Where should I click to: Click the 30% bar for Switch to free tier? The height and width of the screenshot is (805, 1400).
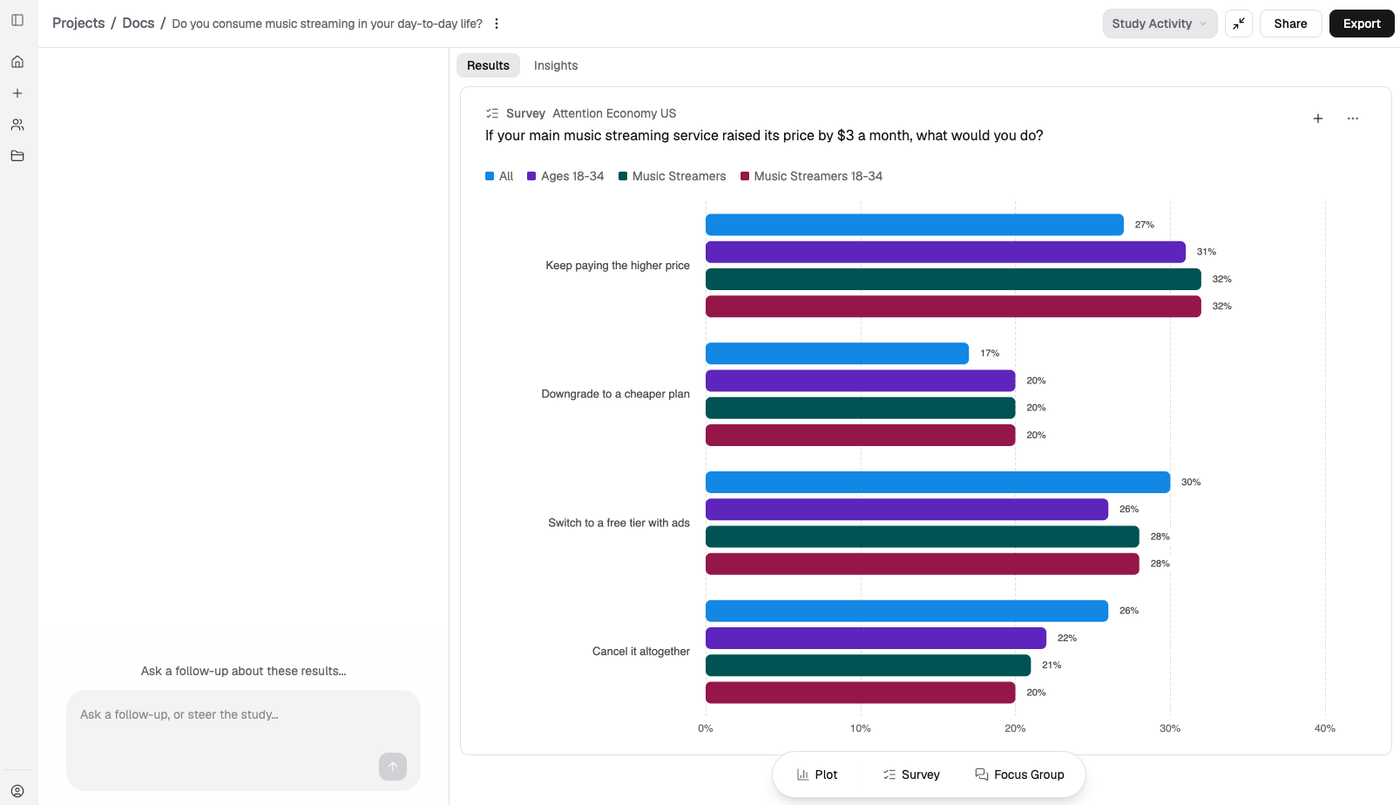point(938,482)
